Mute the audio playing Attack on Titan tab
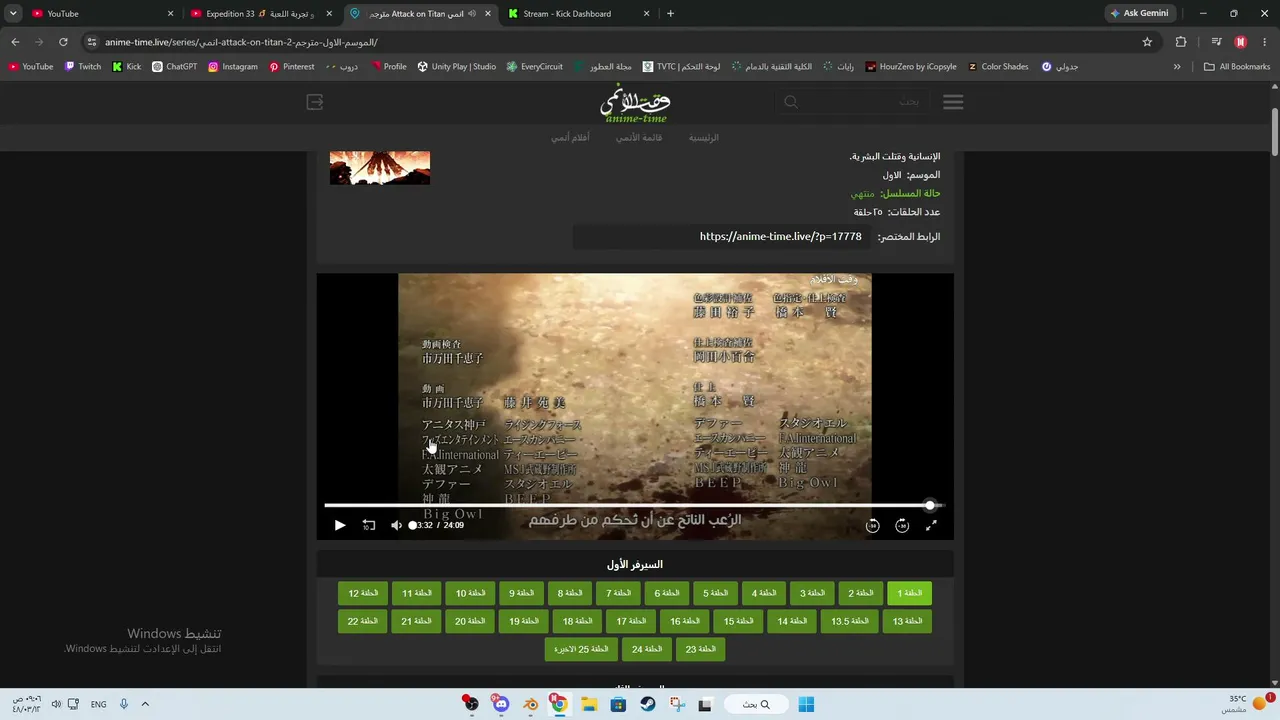1280x720 pixels. tap(472, 14)
